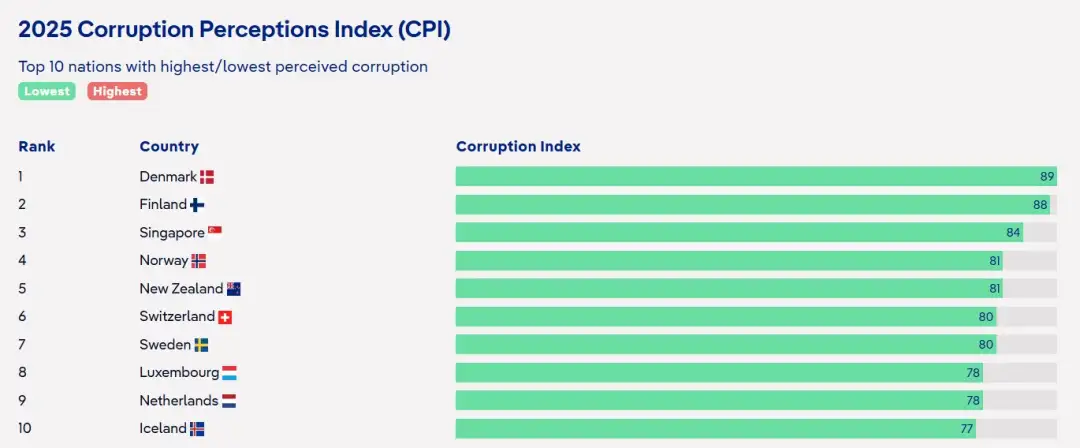Click the Norway flag icon
This screenshot has width=1080, height=448.
[x=198, y=261]
